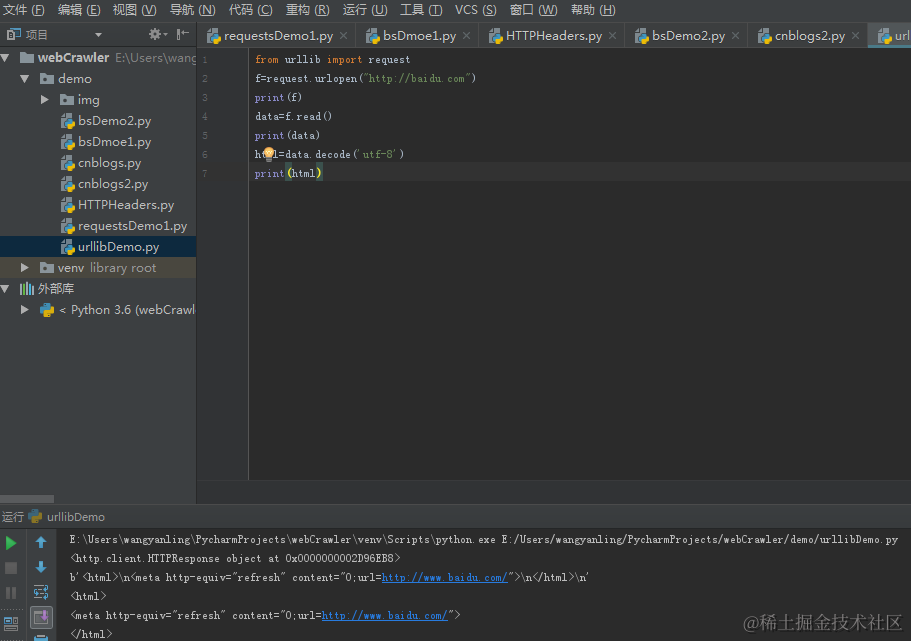Click the print(html) line in editor
Screen dimensions: 911x641
click(x=288, y=173)
